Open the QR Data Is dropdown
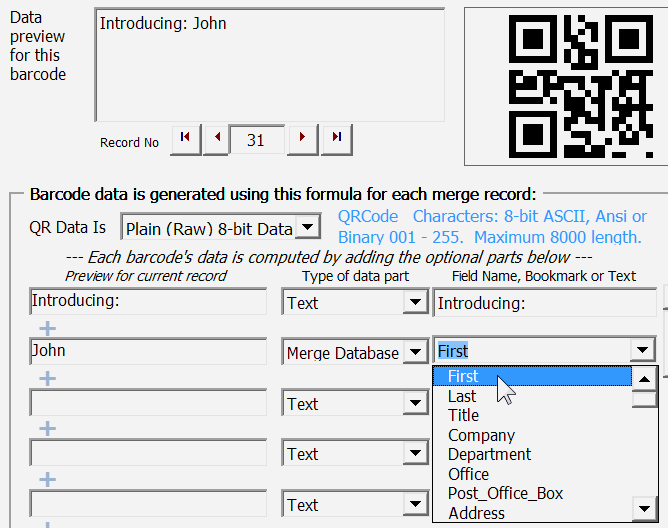668x528 pixels. pyautogui.click(x=308, y=228)
